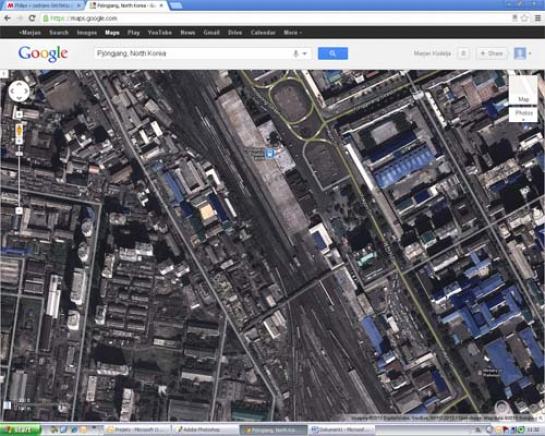Click the Marjan Koletja account name

tap(432, 54)
